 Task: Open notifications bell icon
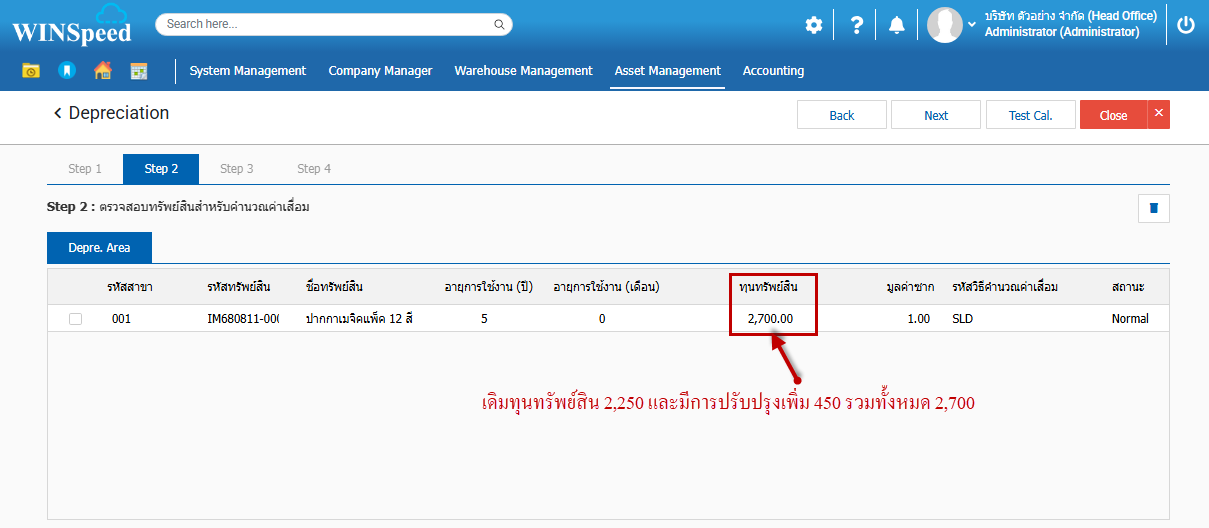897,25
